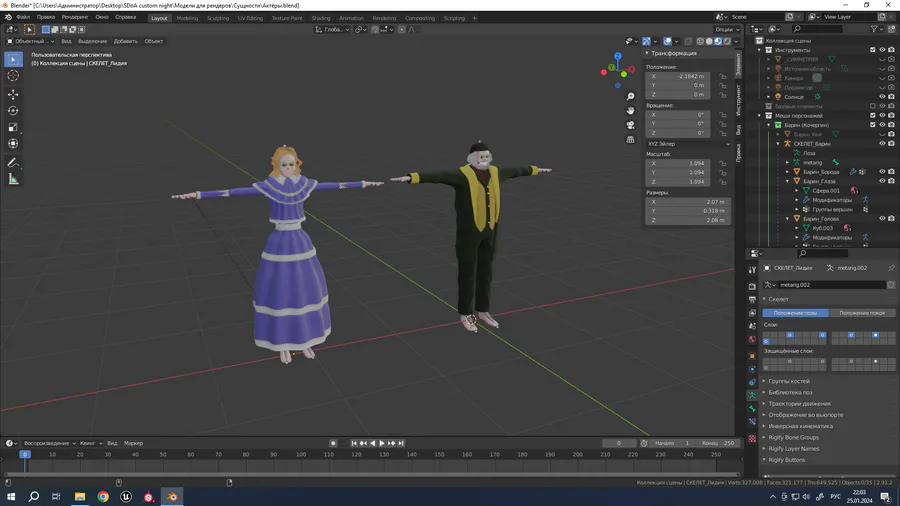
Task: Uncheck Меши персонажей collection checkbox
Action: [873, 115]
